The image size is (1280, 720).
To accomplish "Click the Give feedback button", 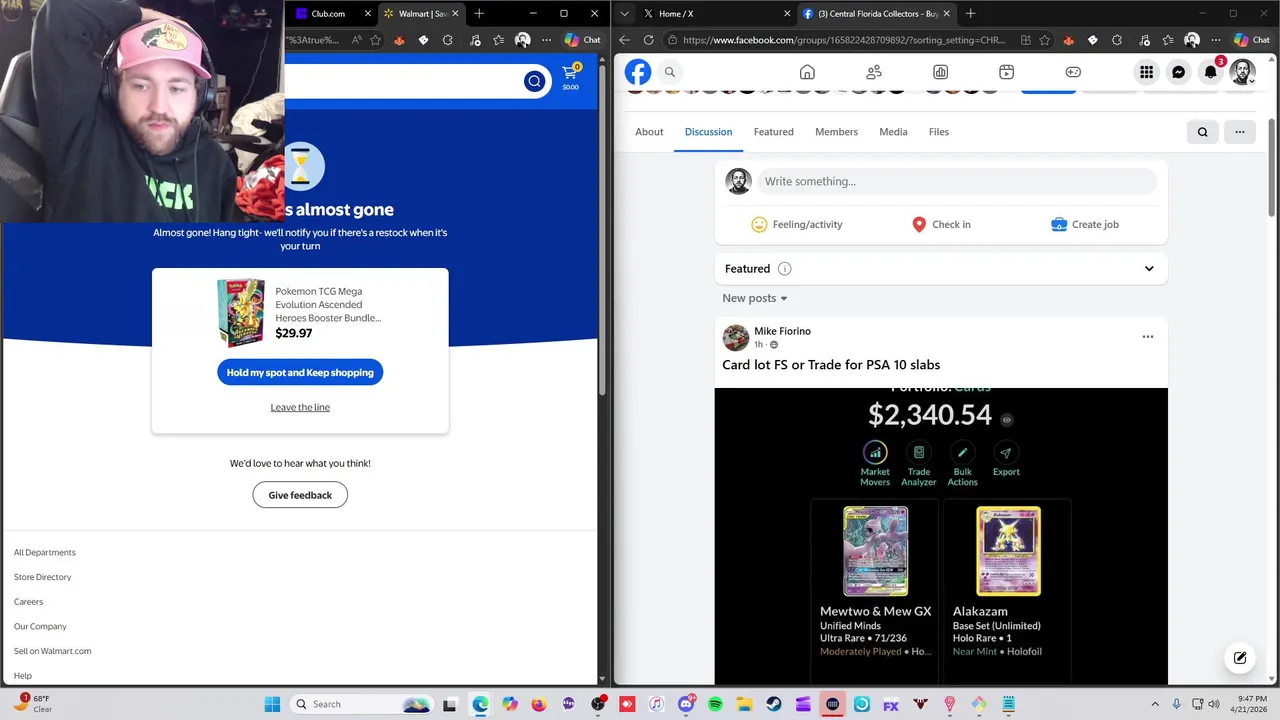I will [x=300, y=495].
